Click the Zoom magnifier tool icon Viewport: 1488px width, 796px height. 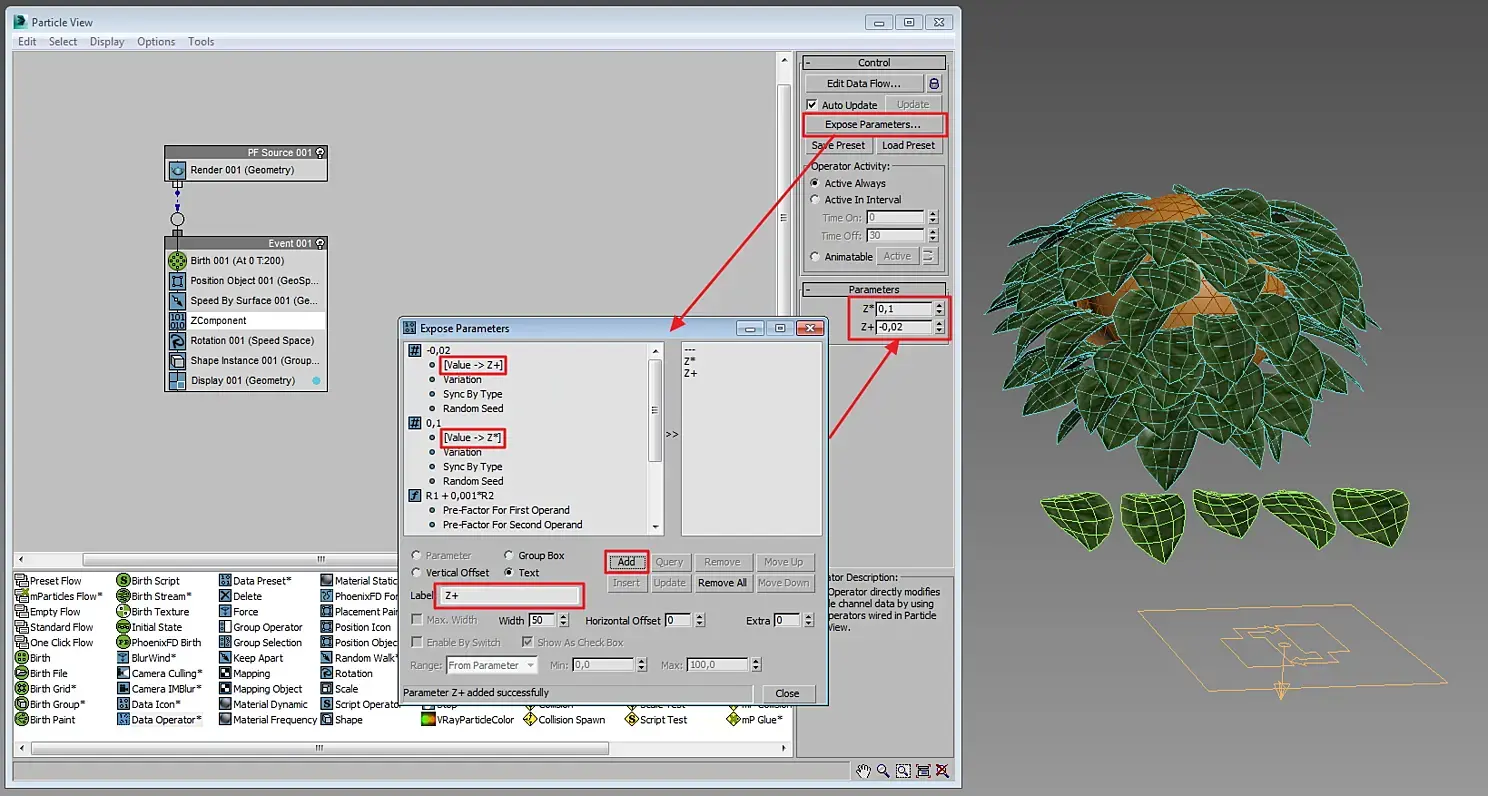tap(883, 771)
